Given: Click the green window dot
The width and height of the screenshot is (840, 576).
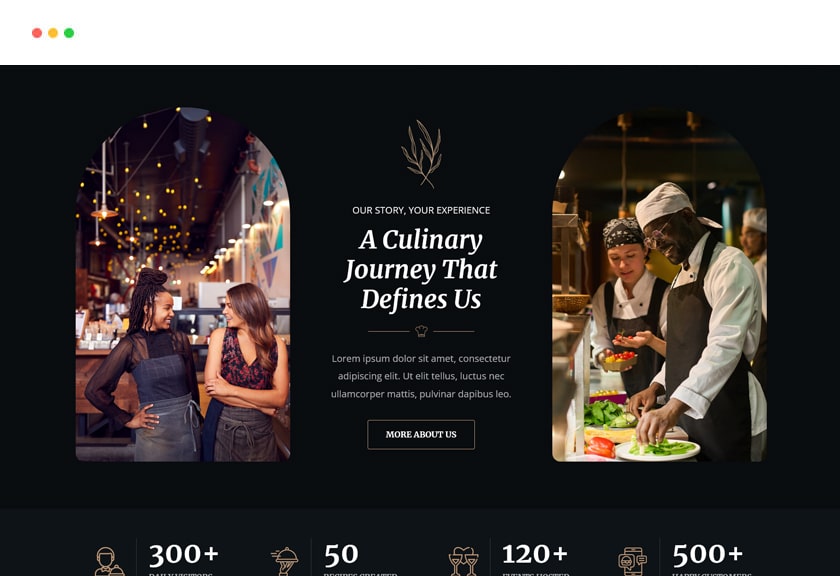Looking at the screenshot, I should [69, 33].
